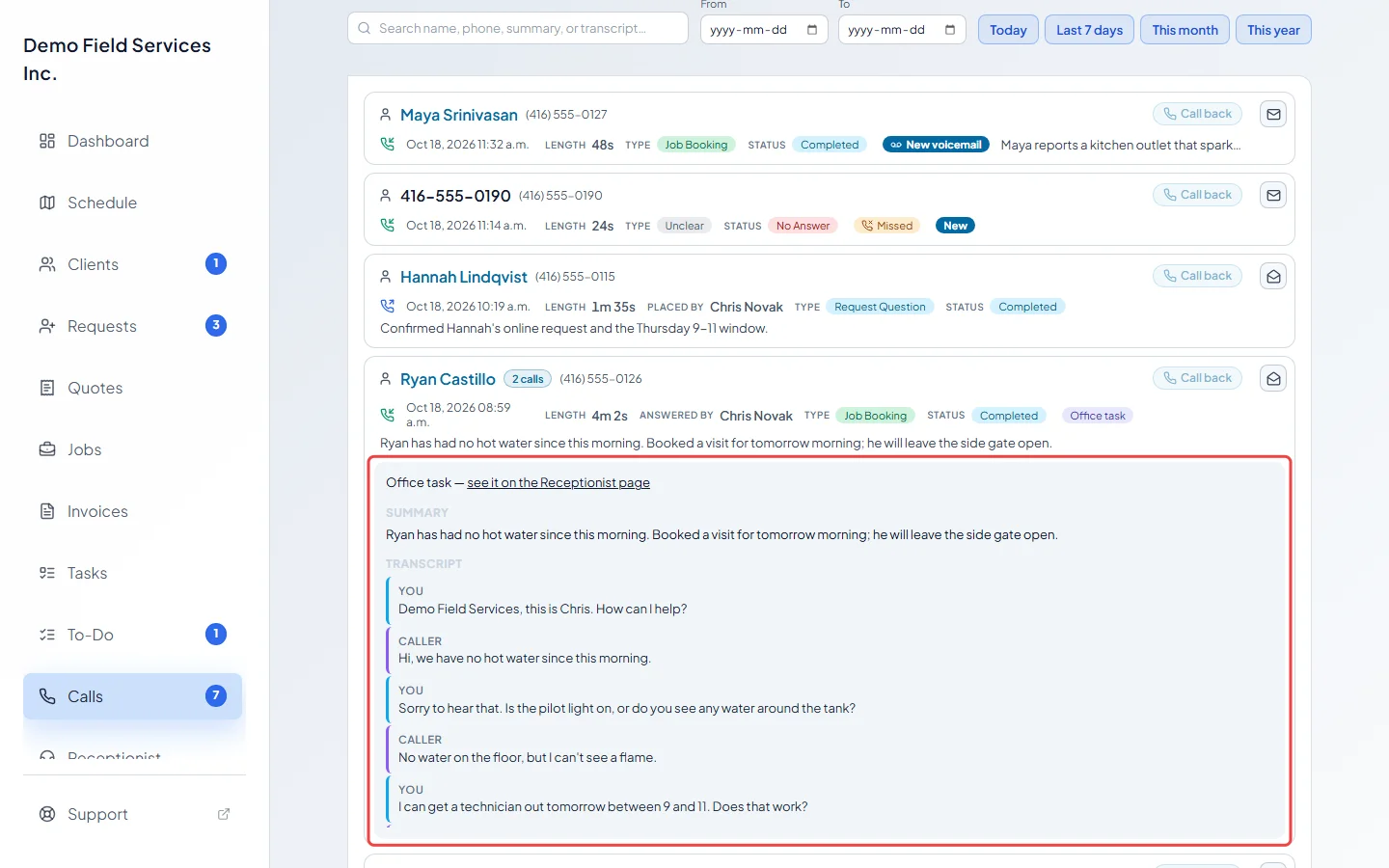Apply the This year filter
Viewport: 1389px width, 868px height.
point(1273,30)
